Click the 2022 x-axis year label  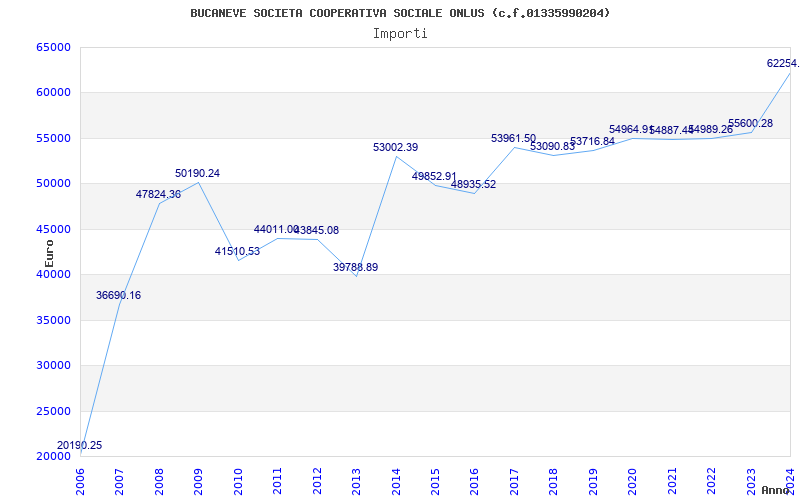[x=711, y=481]
